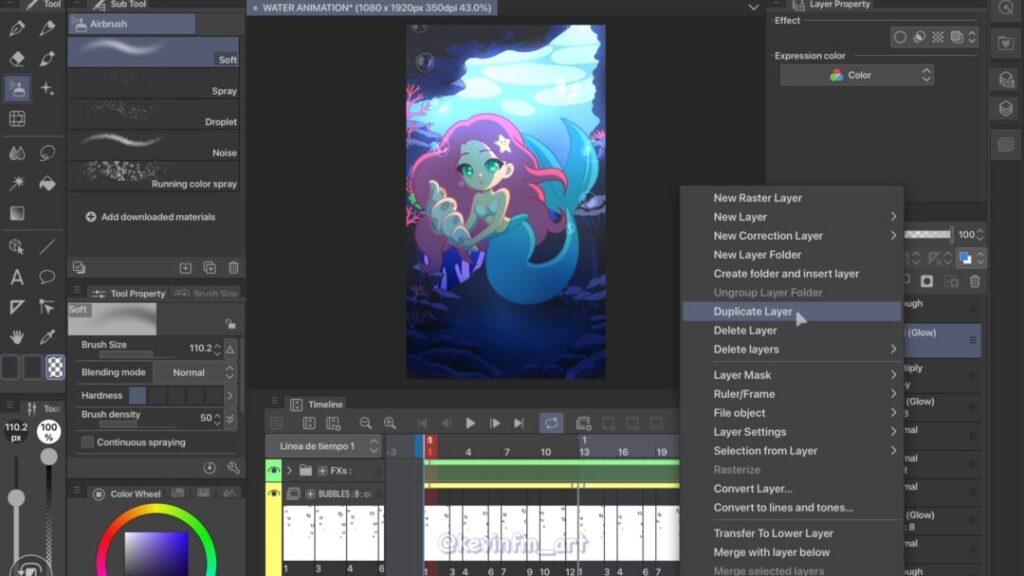The height and width of the screenshot is (576, 1024).
Task: Click the layer opacity slider
Action: click(928, 234)
